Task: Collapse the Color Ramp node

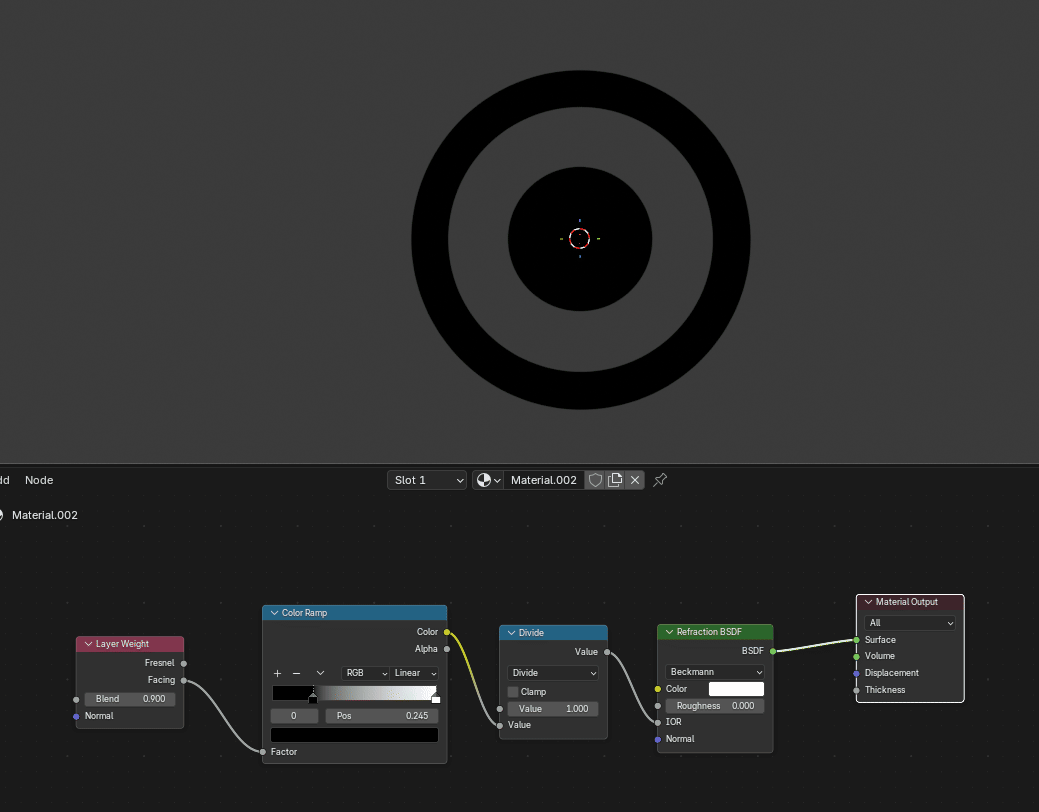Action: point(274,613)
